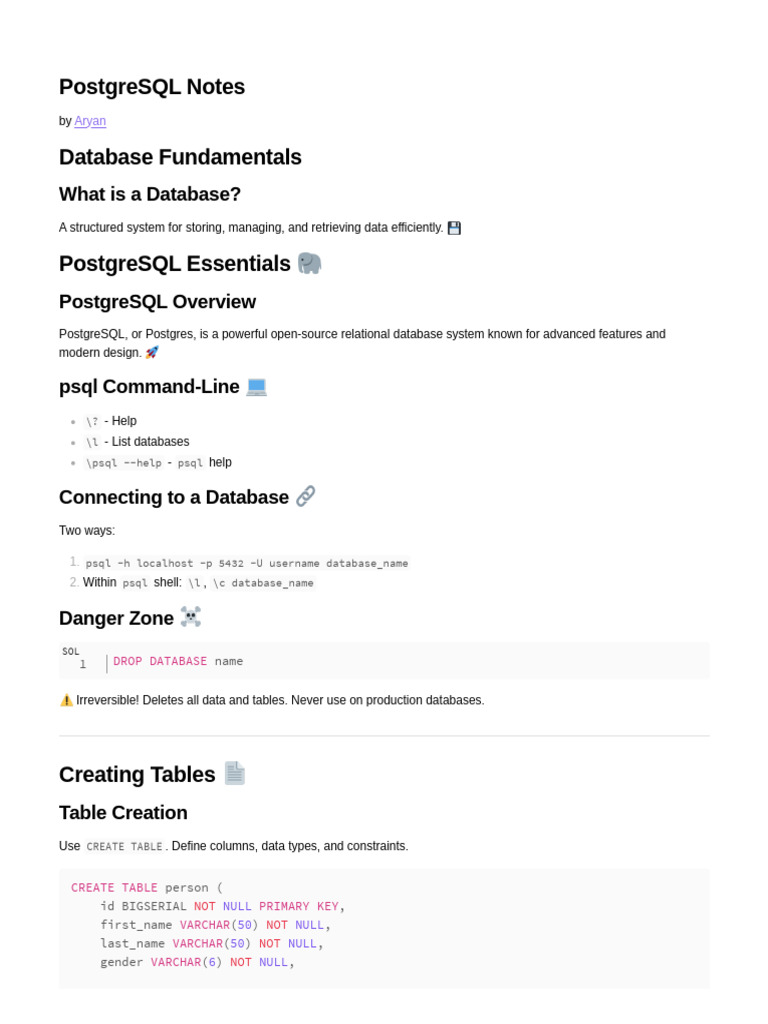Click the inline CREATE TABLE code snippet

[124, 846]
